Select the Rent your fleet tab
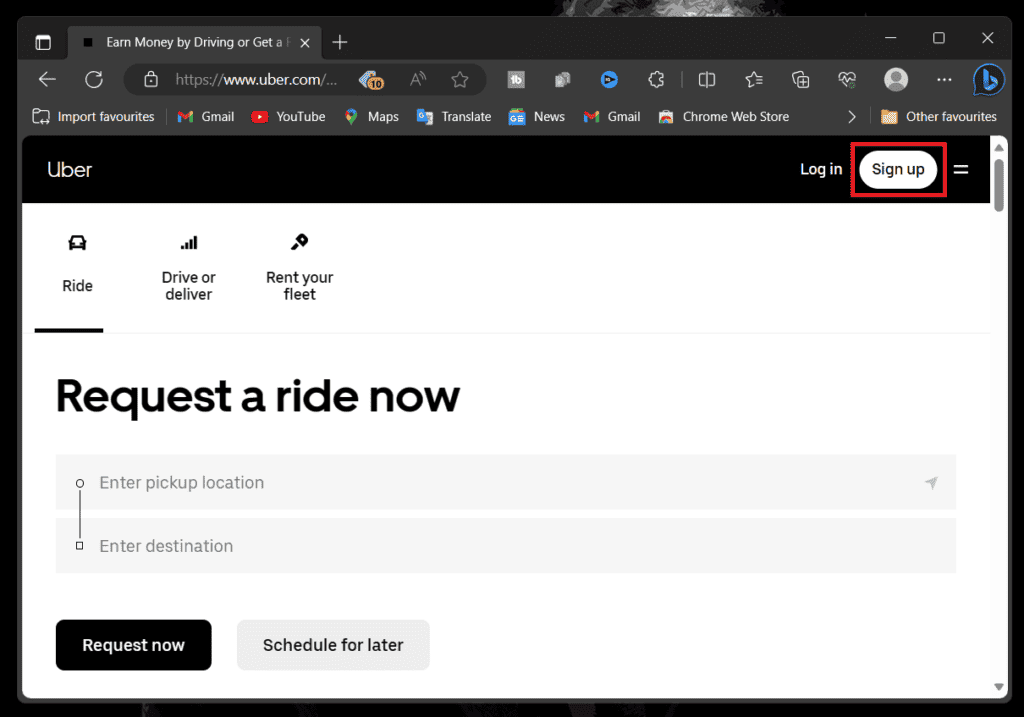Image resolution: width=1024 pixels, height=717 pixels. pos(298,266)
